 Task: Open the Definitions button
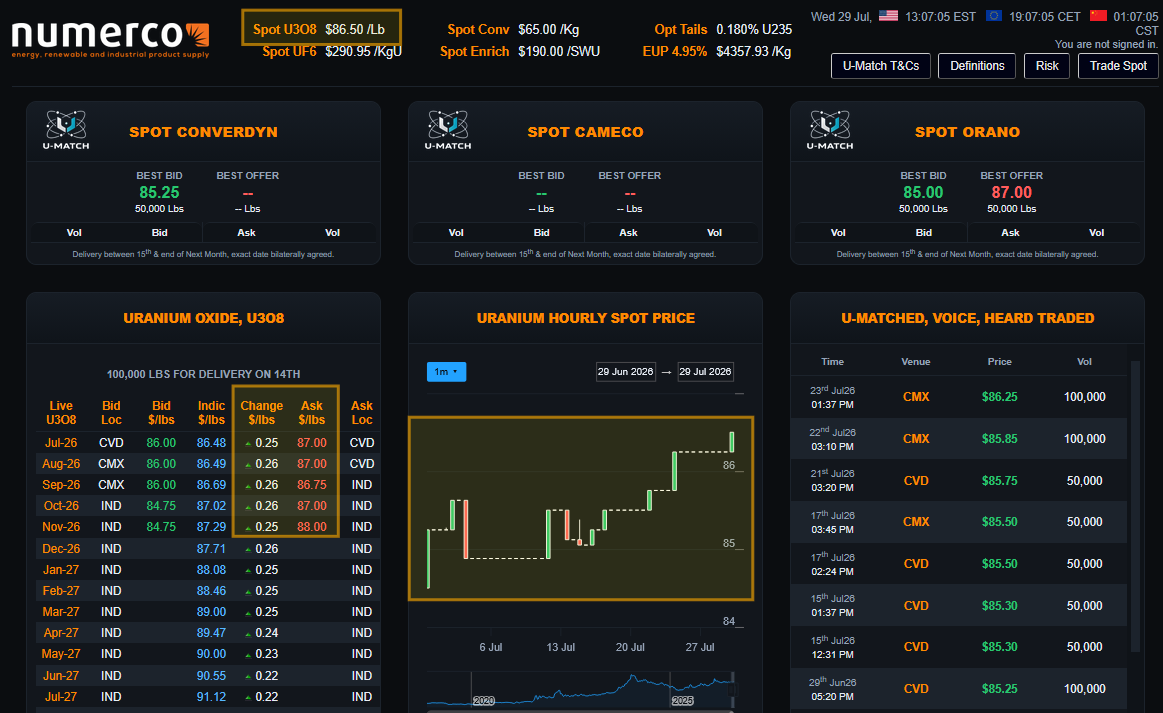[977, 66]
